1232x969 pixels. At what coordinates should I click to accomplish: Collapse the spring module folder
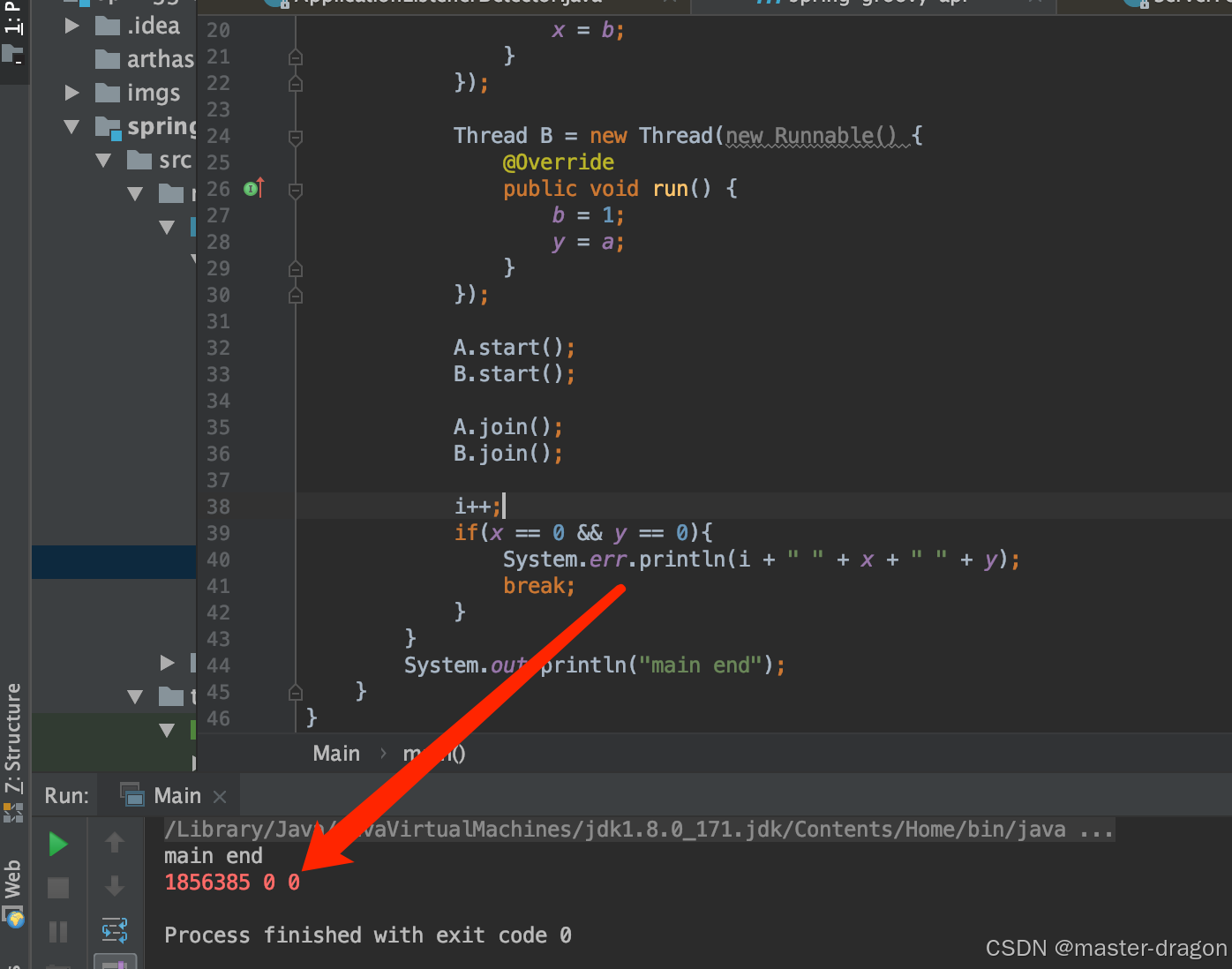click(72, 126)
